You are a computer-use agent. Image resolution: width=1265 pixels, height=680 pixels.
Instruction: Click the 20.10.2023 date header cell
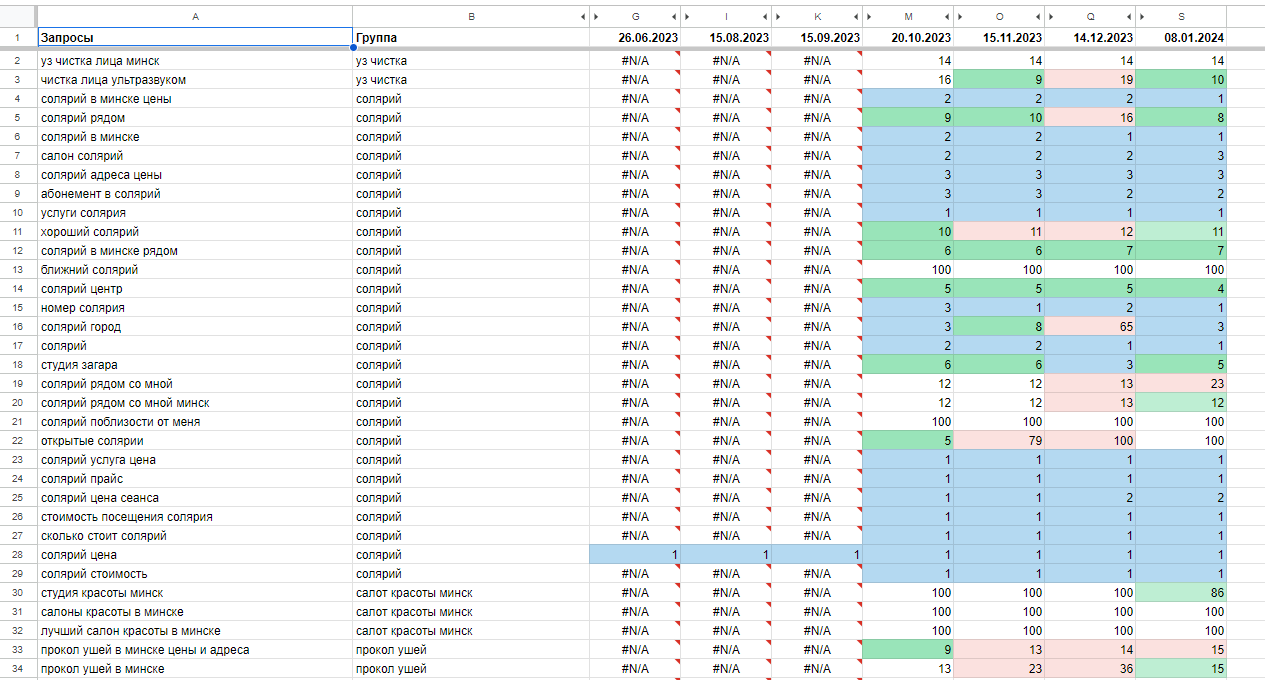pos(908,38)
